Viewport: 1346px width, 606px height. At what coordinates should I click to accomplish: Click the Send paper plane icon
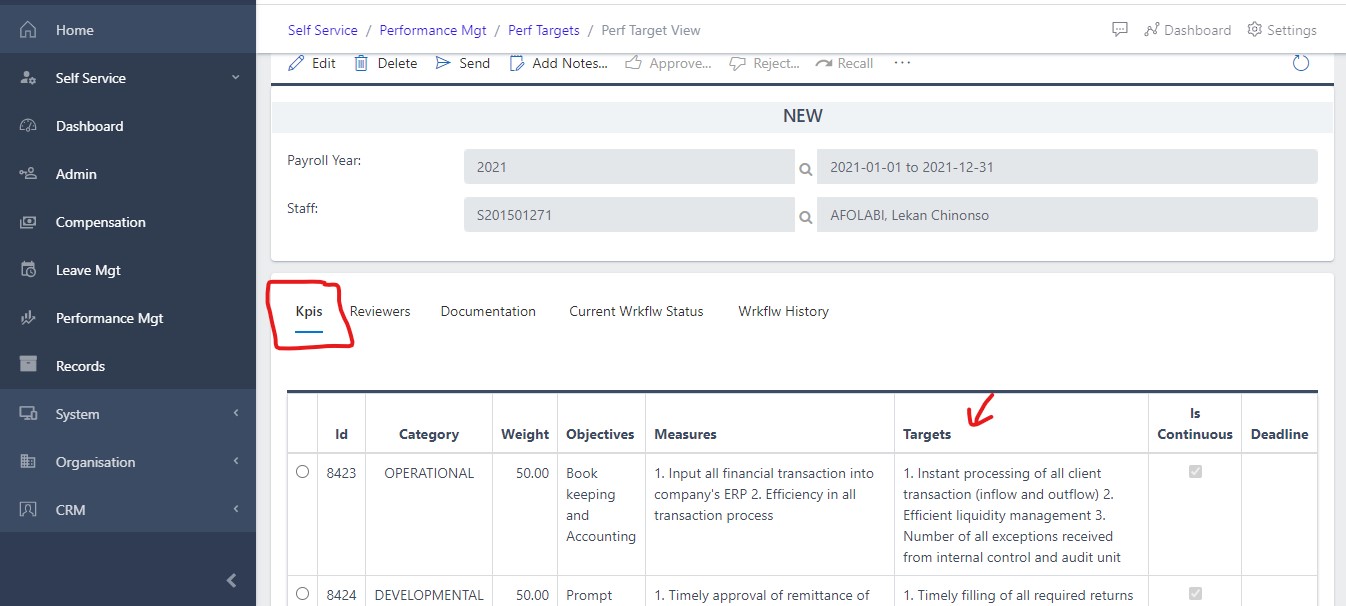[x=443, y=63]
